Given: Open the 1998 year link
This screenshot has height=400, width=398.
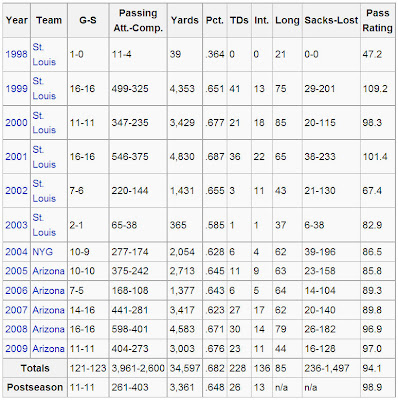Looking at the screenshot, I should click(x=16, y=54).
